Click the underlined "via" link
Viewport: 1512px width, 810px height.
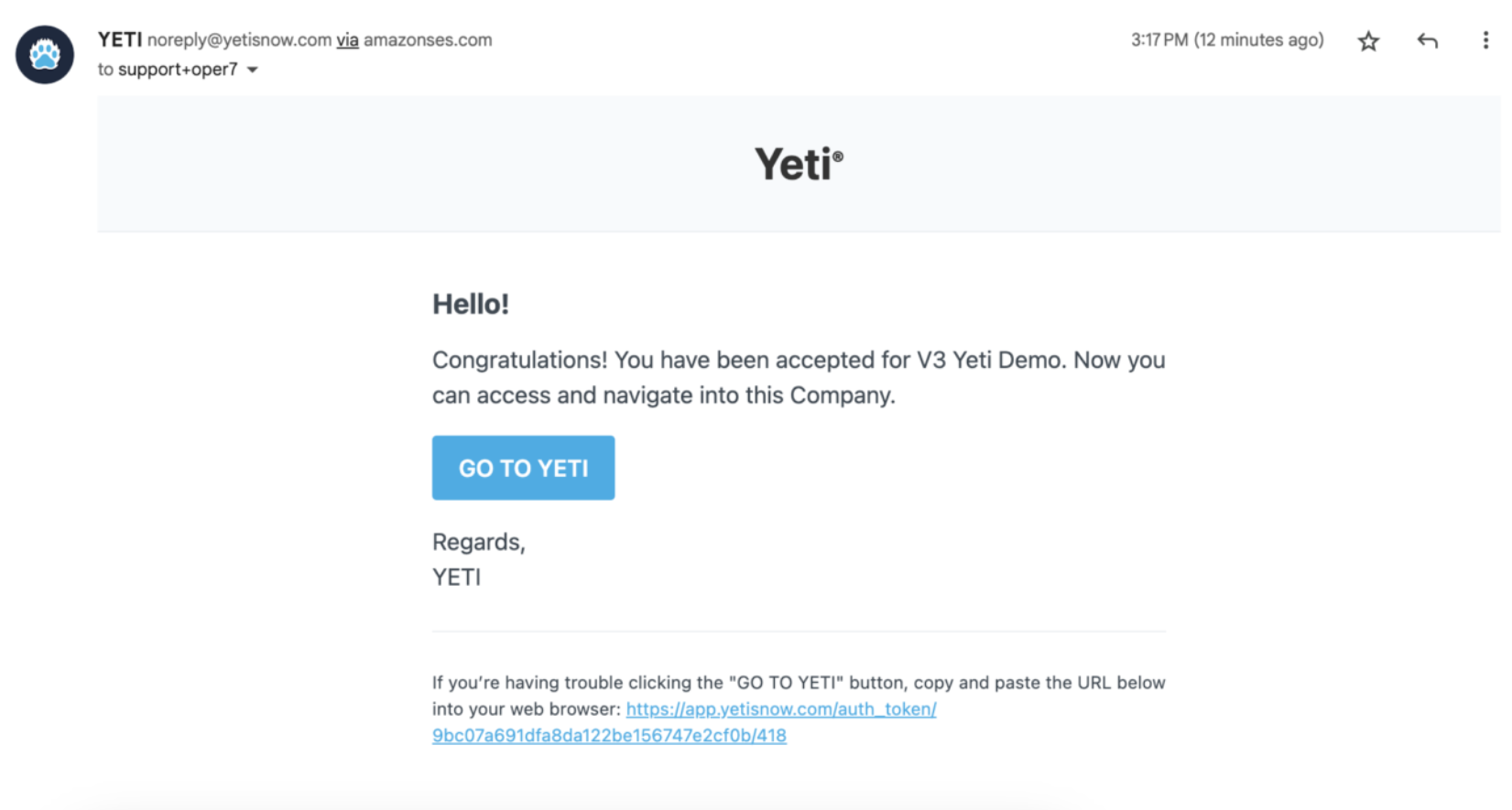pos(347,40)
